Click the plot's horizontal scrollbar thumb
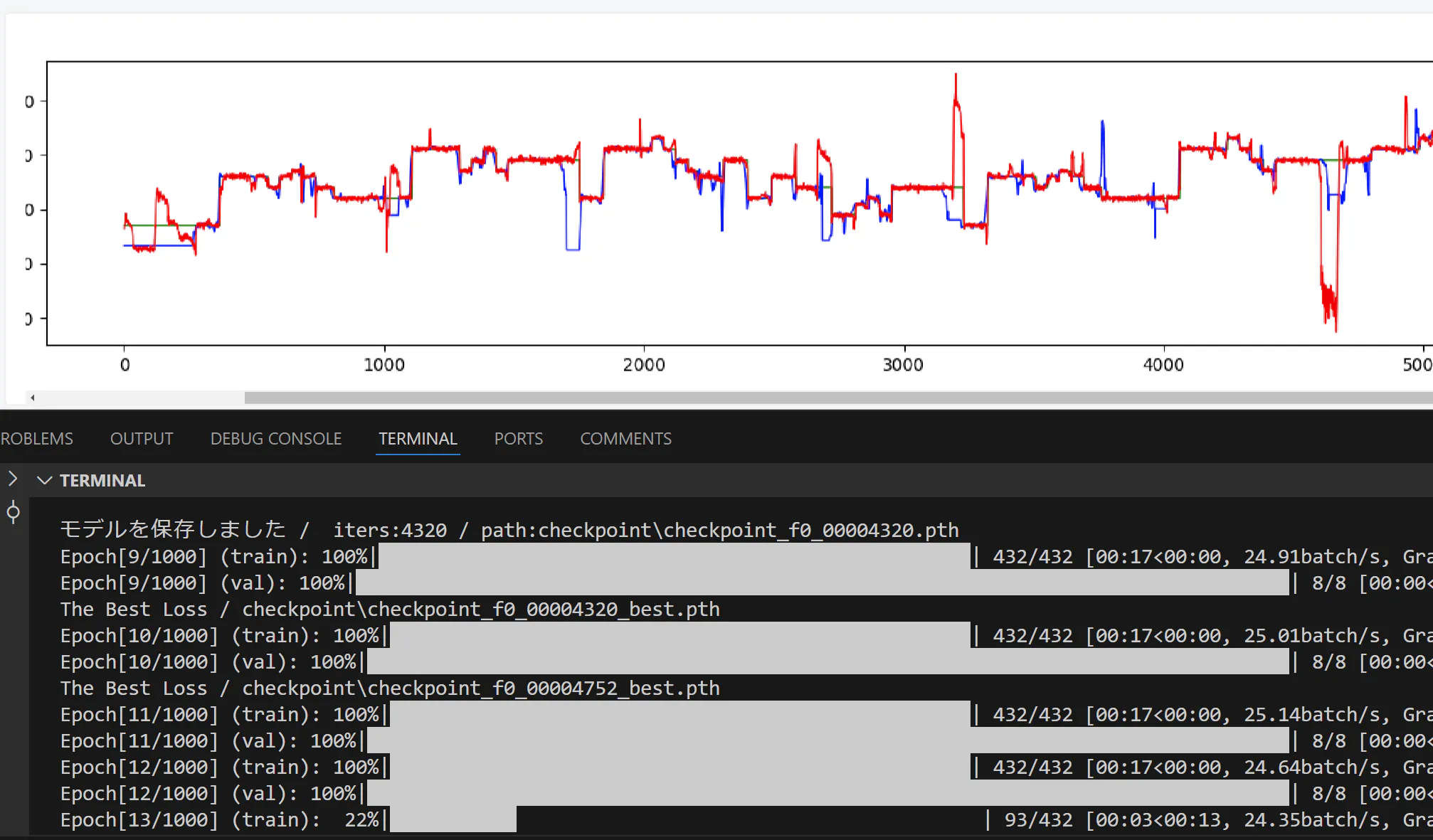The height and width of the screenshot is (840, 1433). [x=838, y=398]
